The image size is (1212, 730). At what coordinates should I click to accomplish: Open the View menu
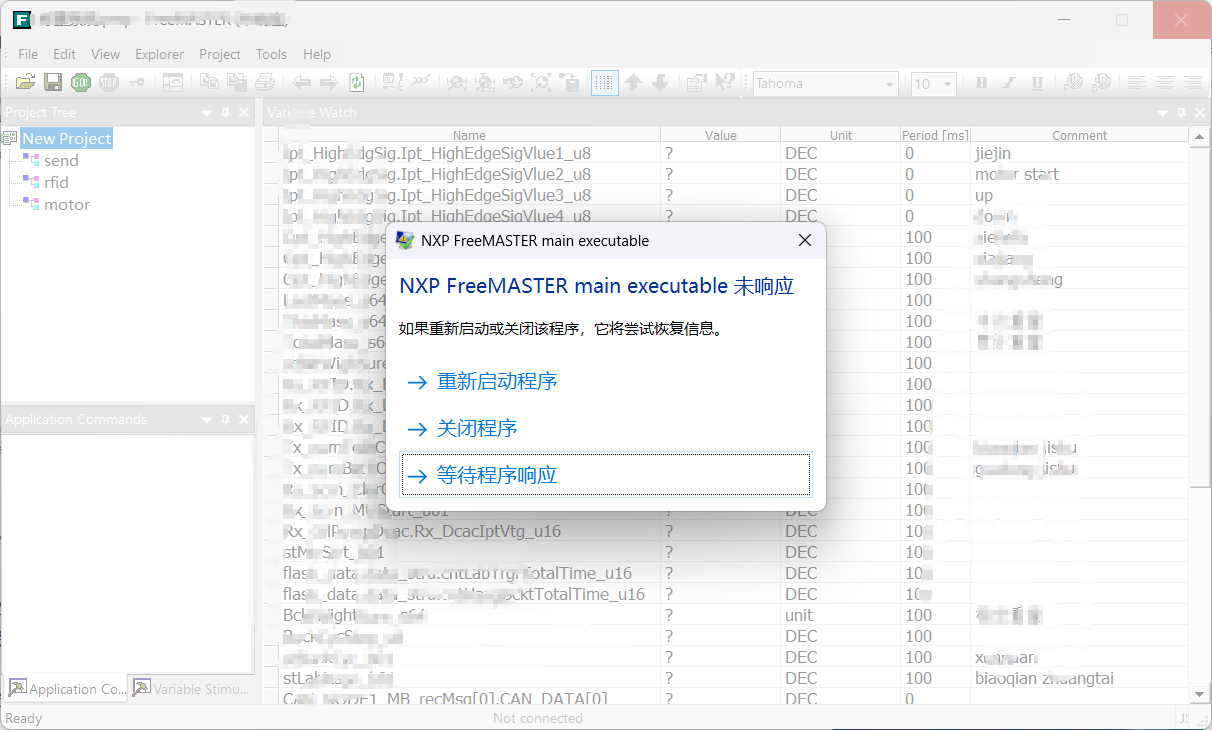[x=105, y=54]
